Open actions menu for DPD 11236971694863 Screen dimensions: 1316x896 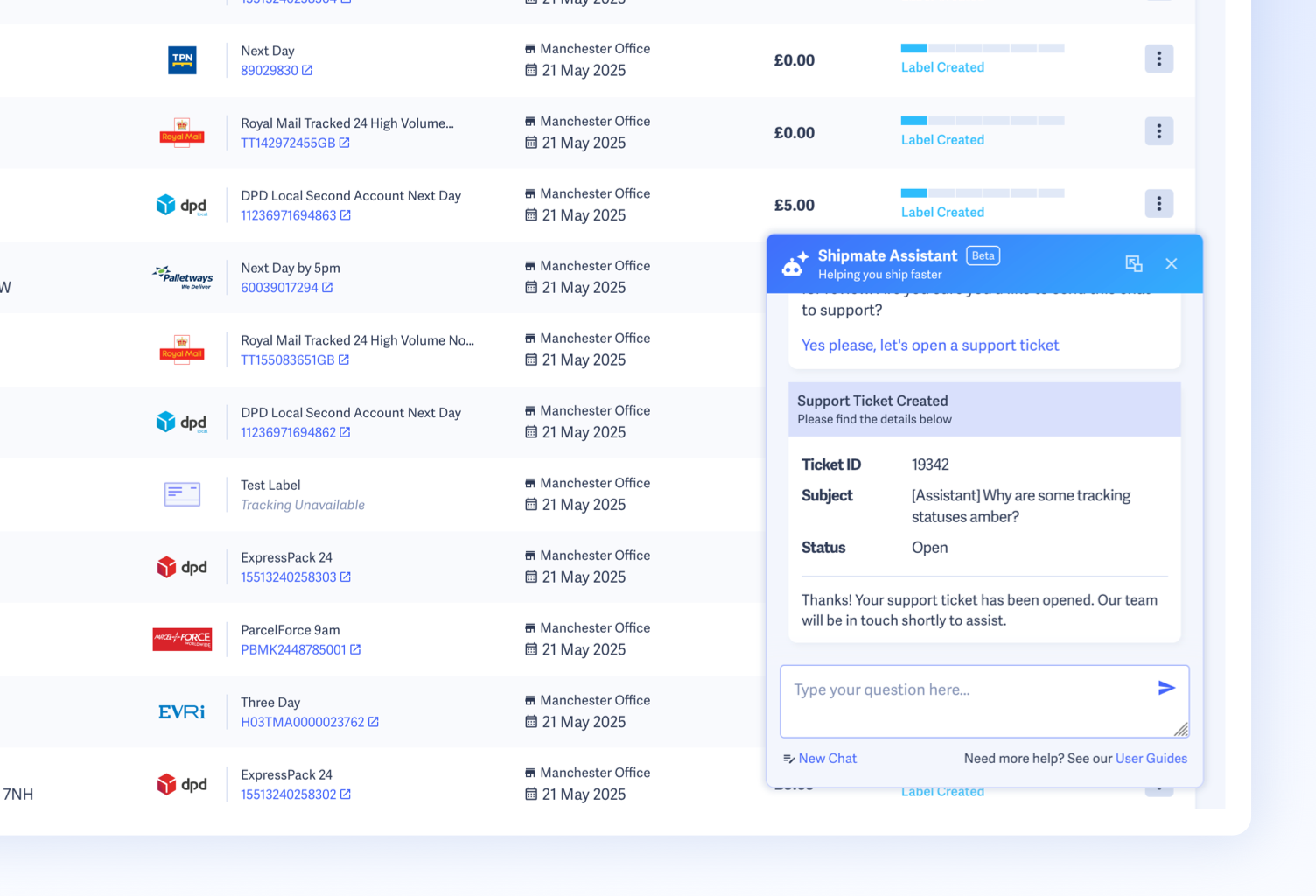tap(1159, 204)
